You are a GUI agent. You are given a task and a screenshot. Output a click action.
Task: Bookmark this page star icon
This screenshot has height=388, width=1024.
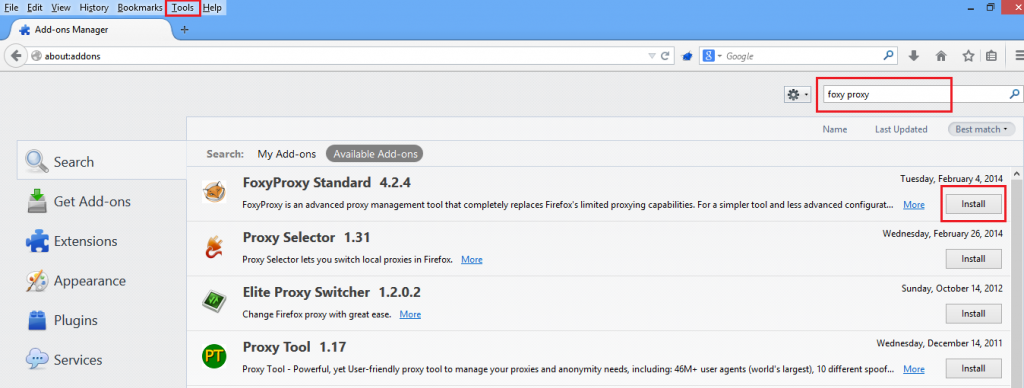click(968, 56)
